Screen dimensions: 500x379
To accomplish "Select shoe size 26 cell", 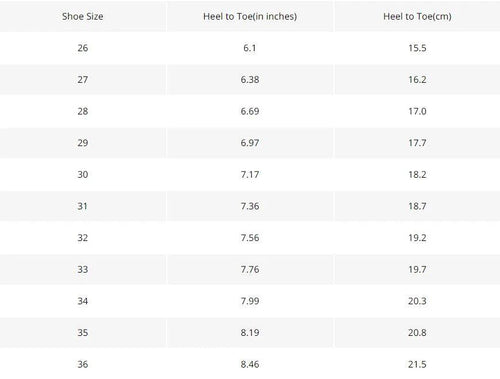I will [x=83, y=48].
